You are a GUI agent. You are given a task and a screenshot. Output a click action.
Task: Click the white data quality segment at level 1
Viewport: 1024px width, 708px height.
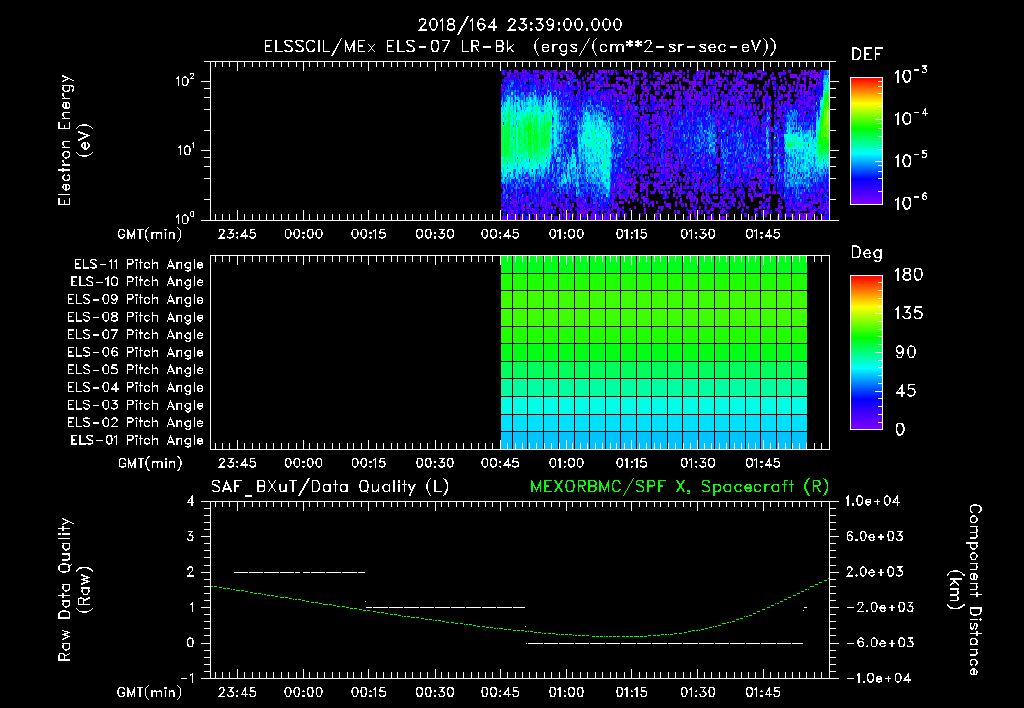pyautogui.click(x=445, y=607)
